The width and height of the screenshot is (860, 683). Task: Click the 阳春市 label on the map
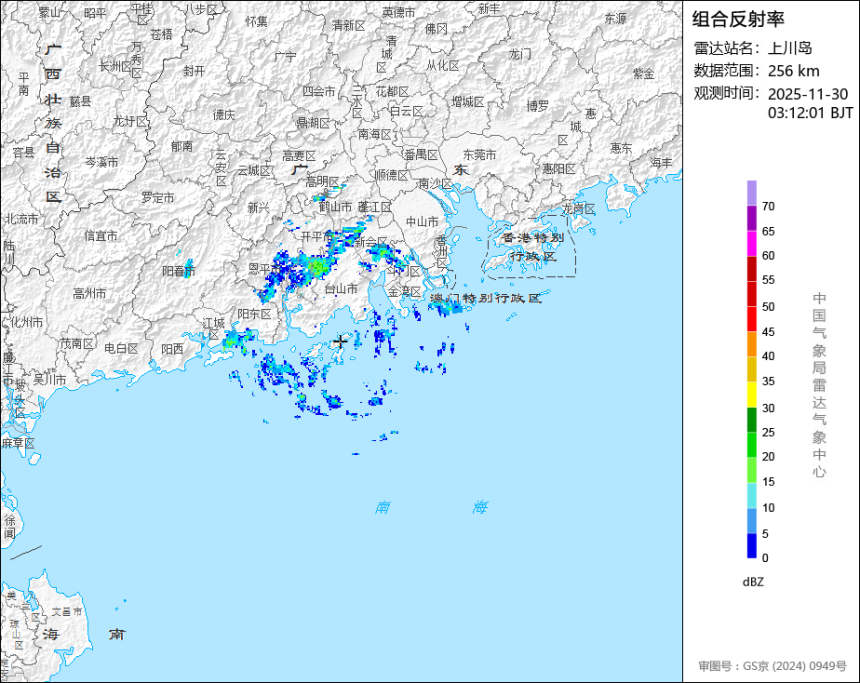(179, 271)
